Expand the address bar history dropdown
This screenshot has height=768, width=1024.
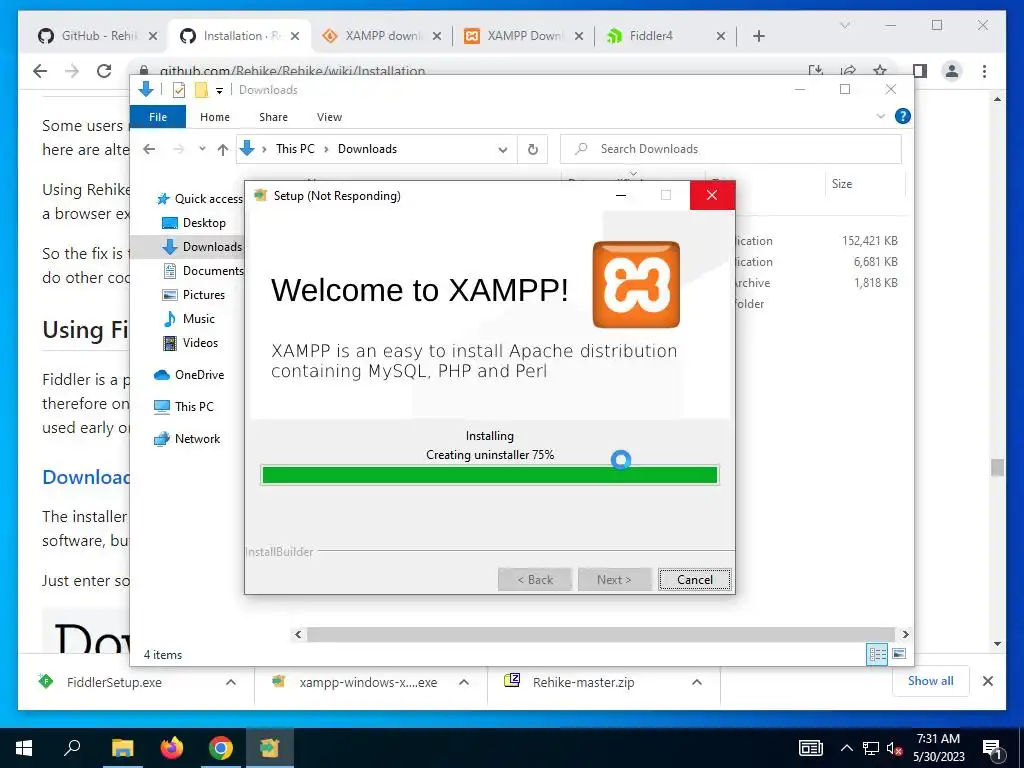[x=503, y=150]
